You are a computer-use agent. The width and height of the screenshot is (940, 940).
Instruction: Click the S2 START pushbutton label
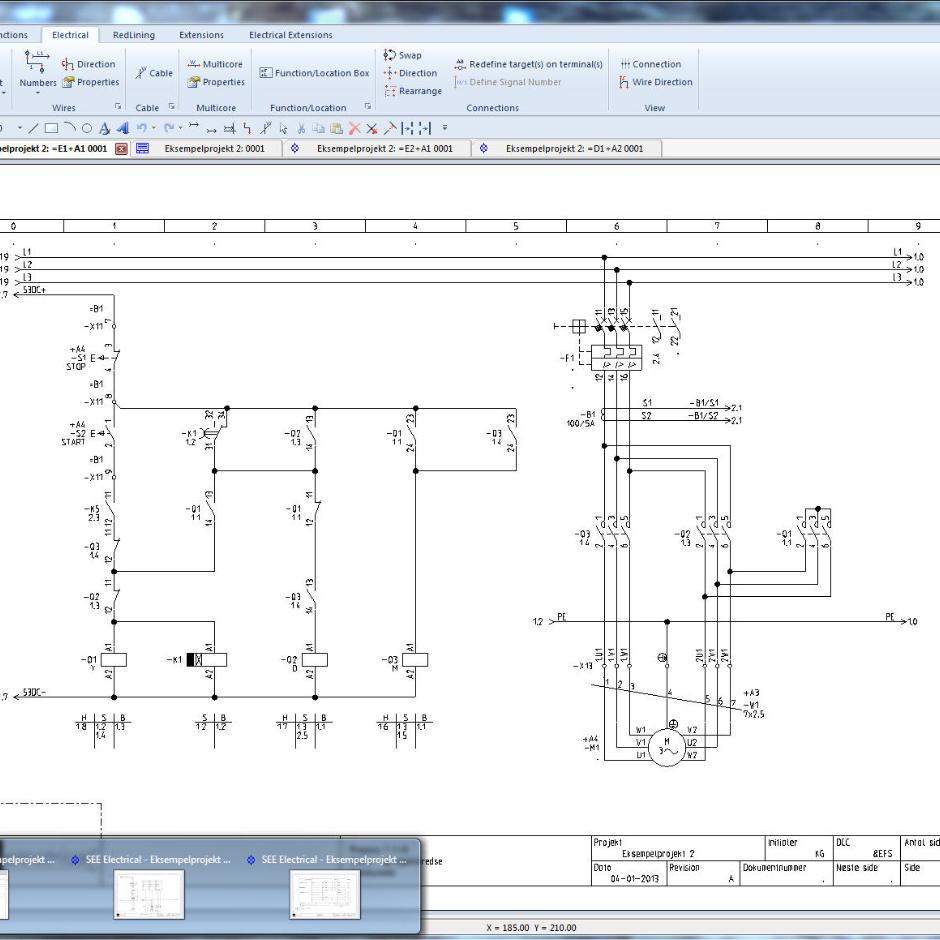[74, 433]
